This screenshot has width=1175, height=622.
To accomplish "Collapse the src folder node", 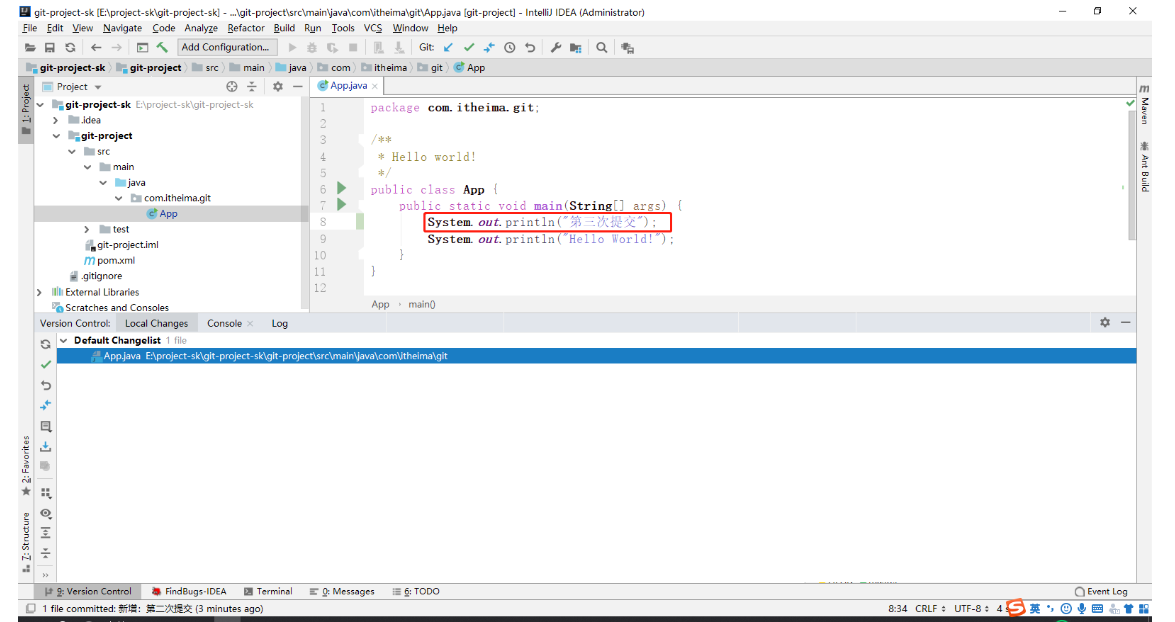I will click(x=72, y=151).
